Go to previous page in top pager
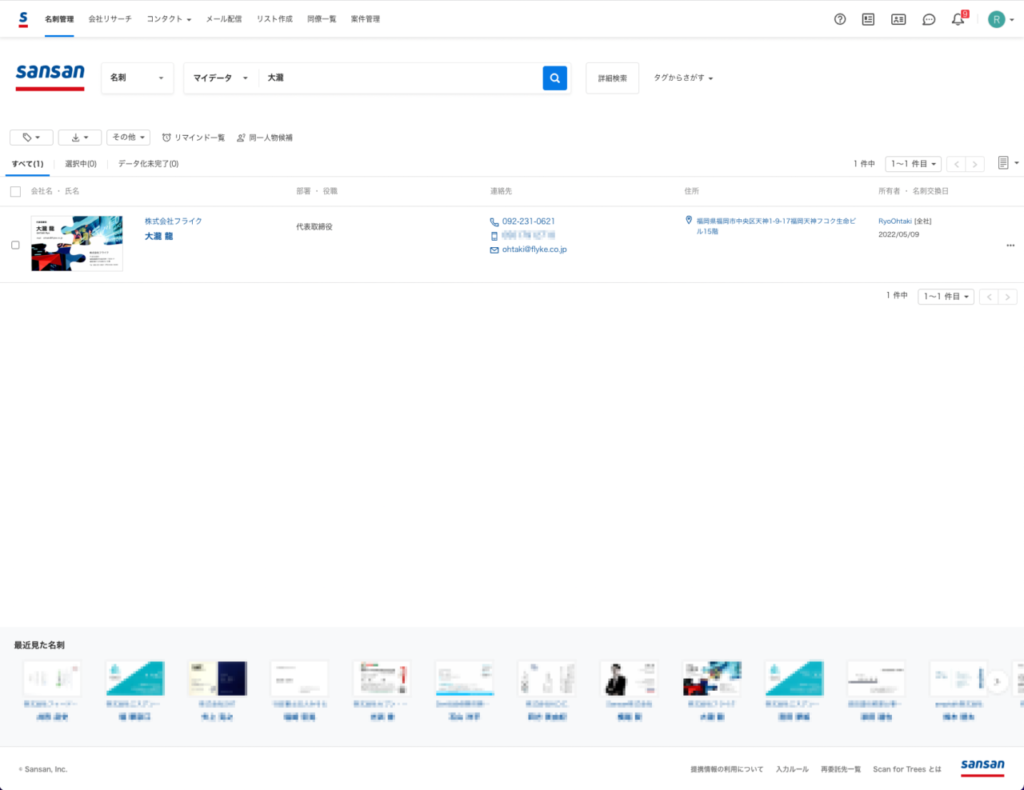The image size is (1024, 790). (957, 164)
